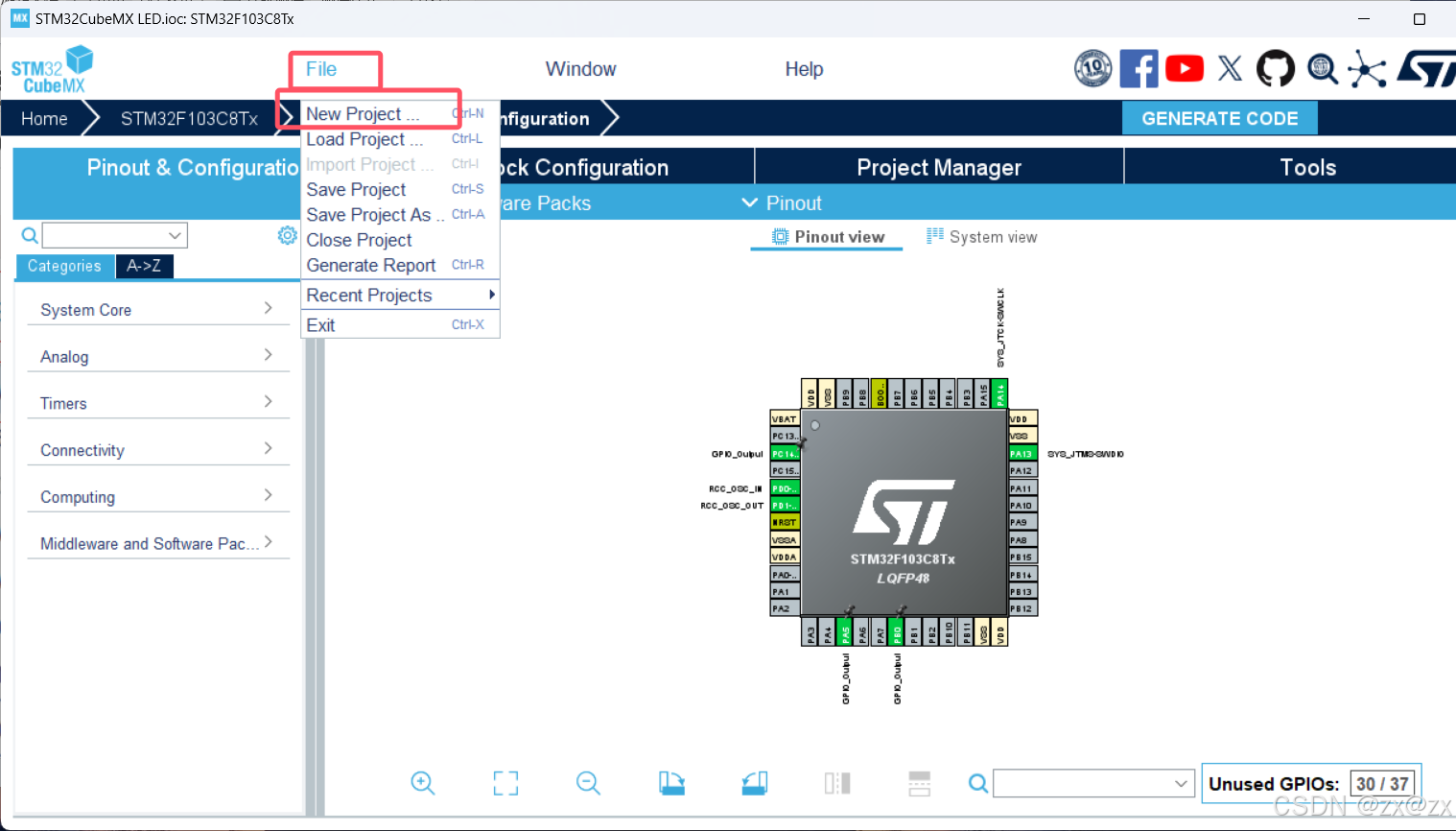Choose Exit from the File menu
Screen dimensions: 1456x831
tap(399, 325)
